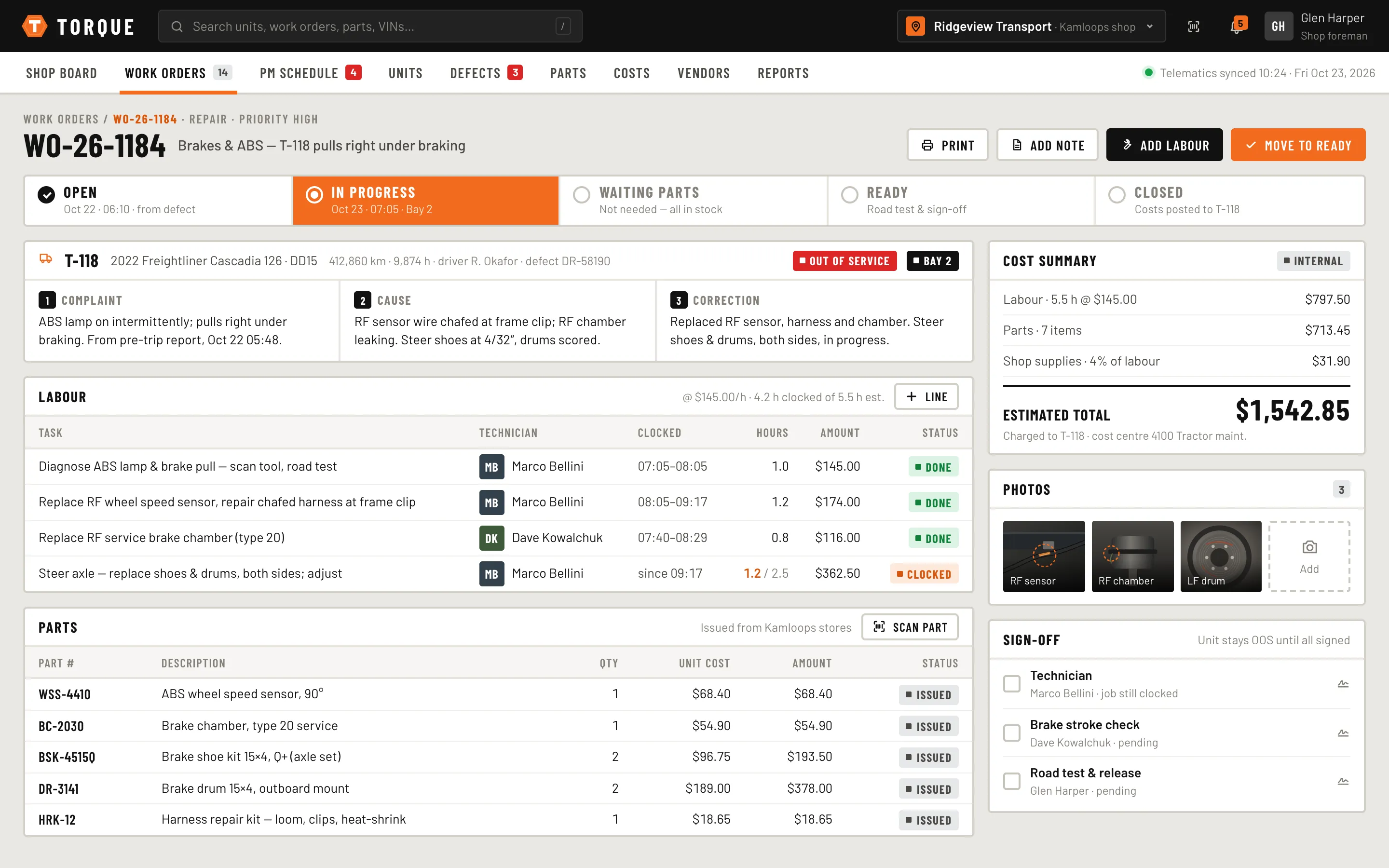
Task: Add a labour line with + Line
Action: pyautogui.click(x=926, y=397)
